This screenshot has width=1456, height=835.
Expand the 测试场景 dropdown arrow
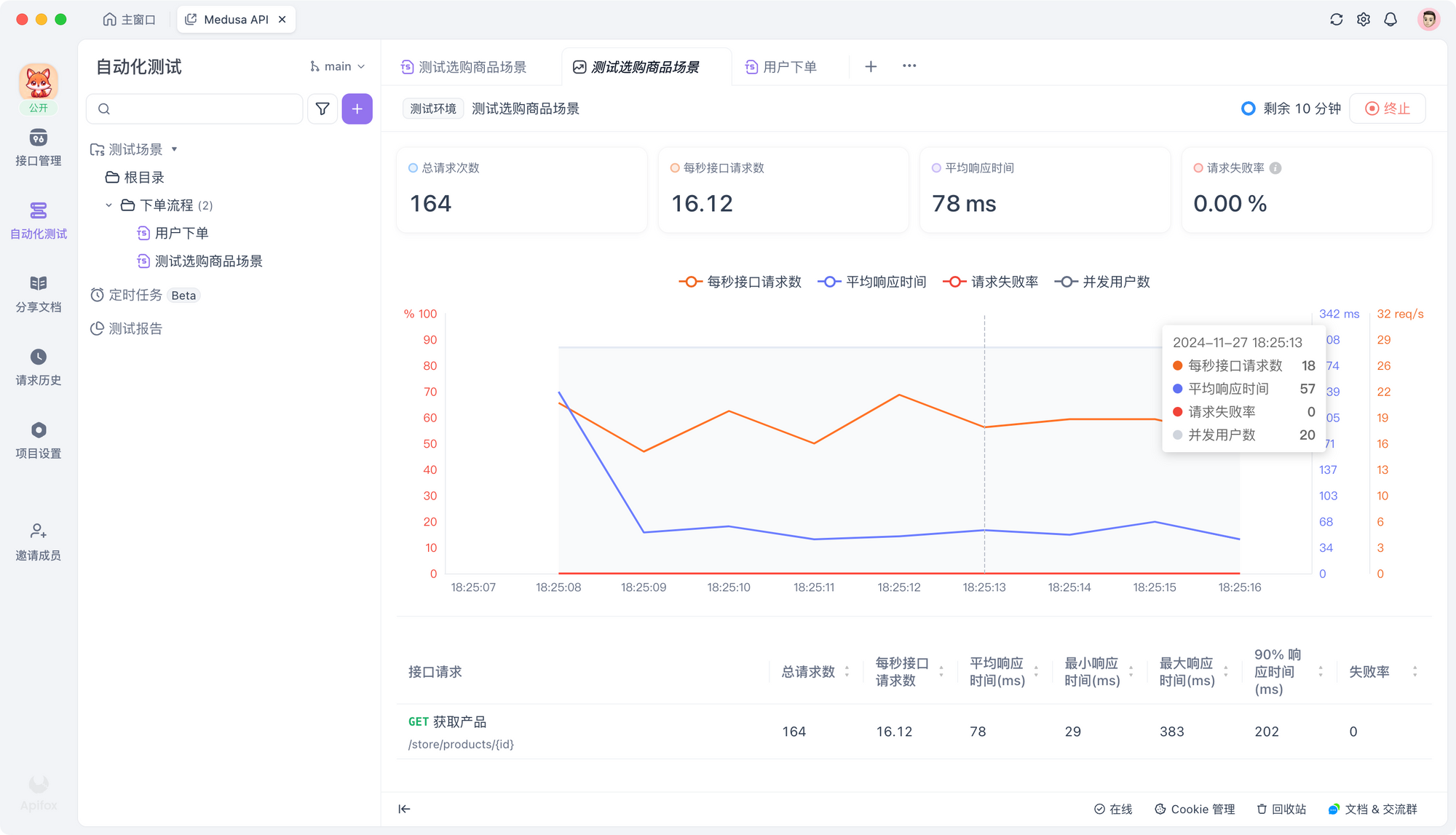(174, 149)
